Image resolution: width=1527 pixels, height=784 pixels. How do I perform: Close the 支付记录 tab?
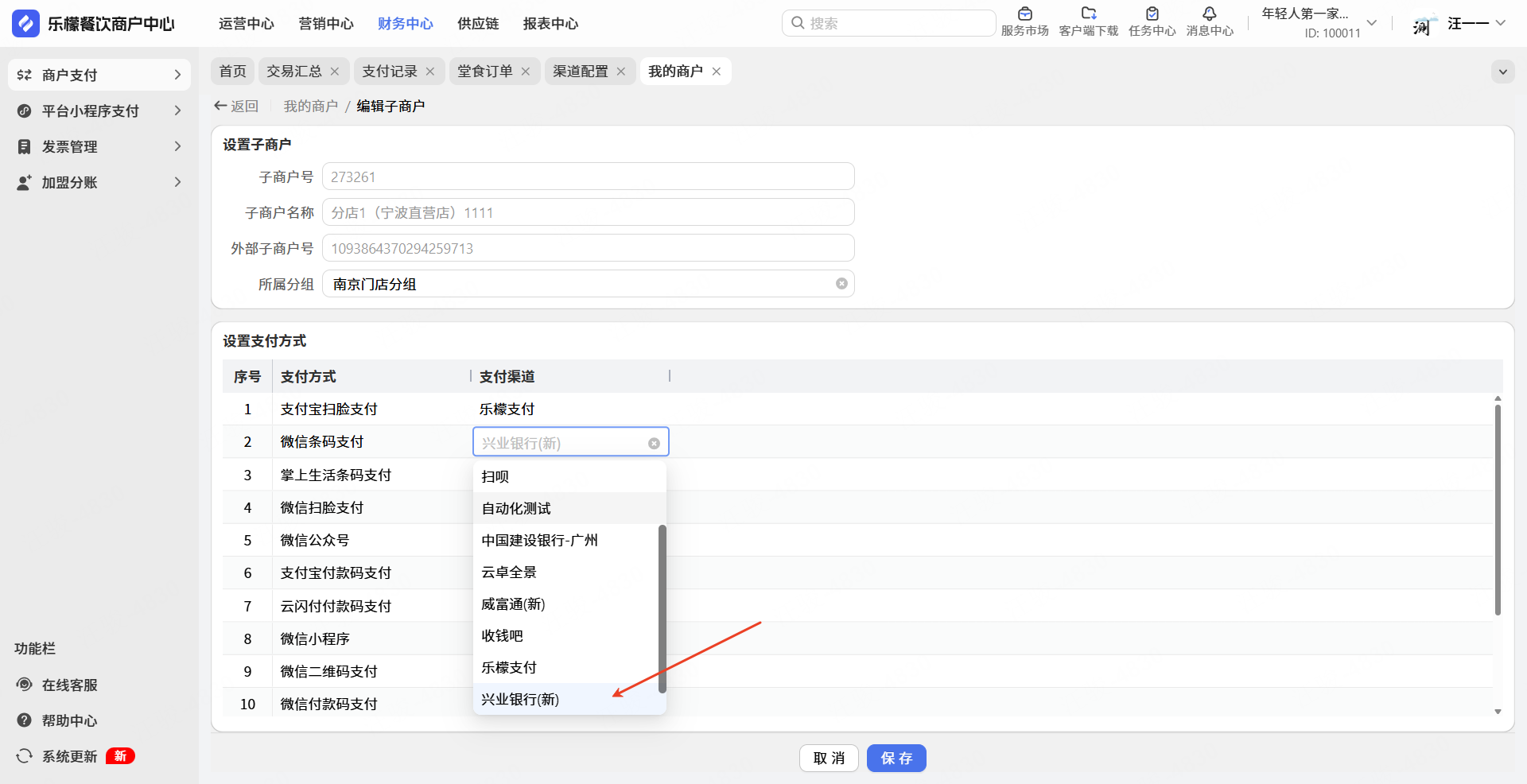click(x=430, y=72)
